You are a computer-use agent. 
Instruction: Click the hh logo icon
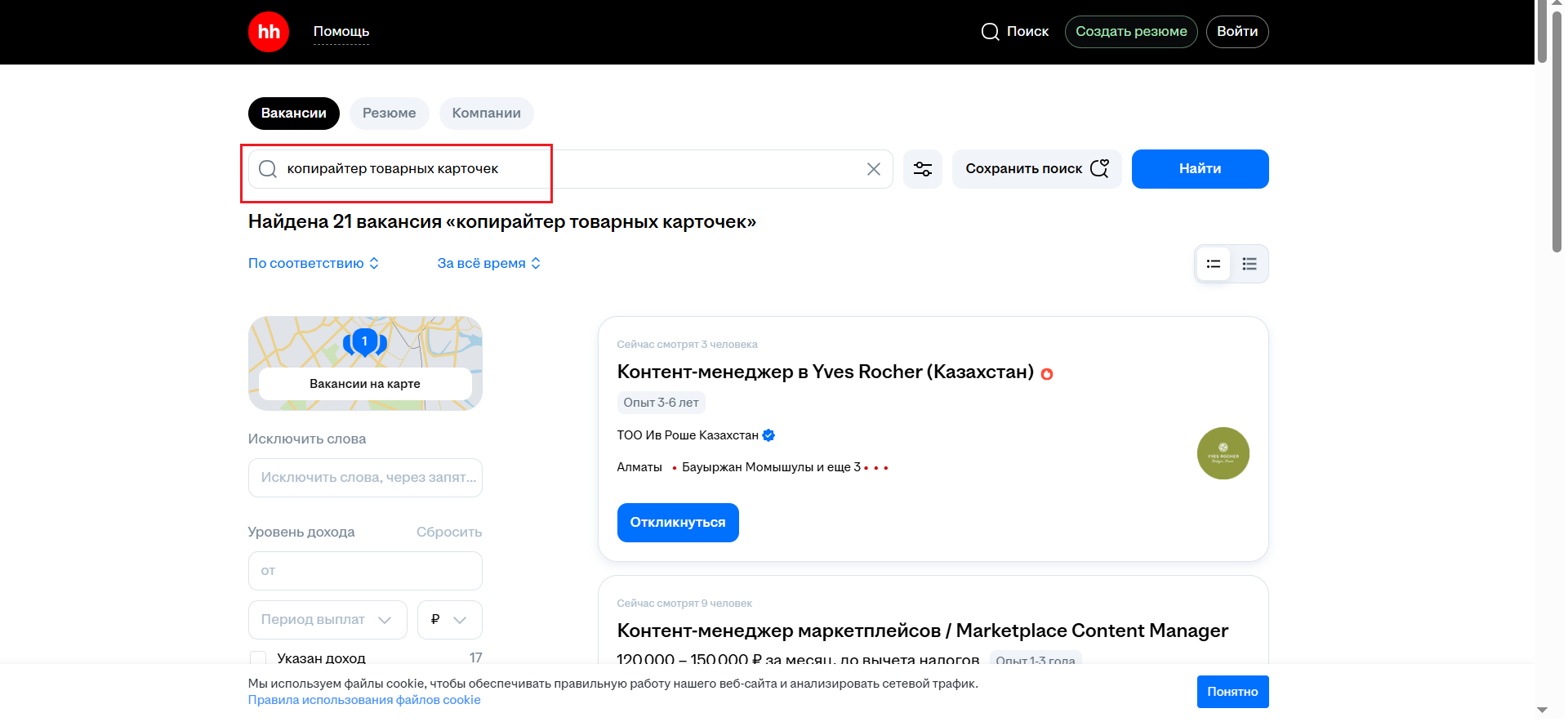[268, 32]
